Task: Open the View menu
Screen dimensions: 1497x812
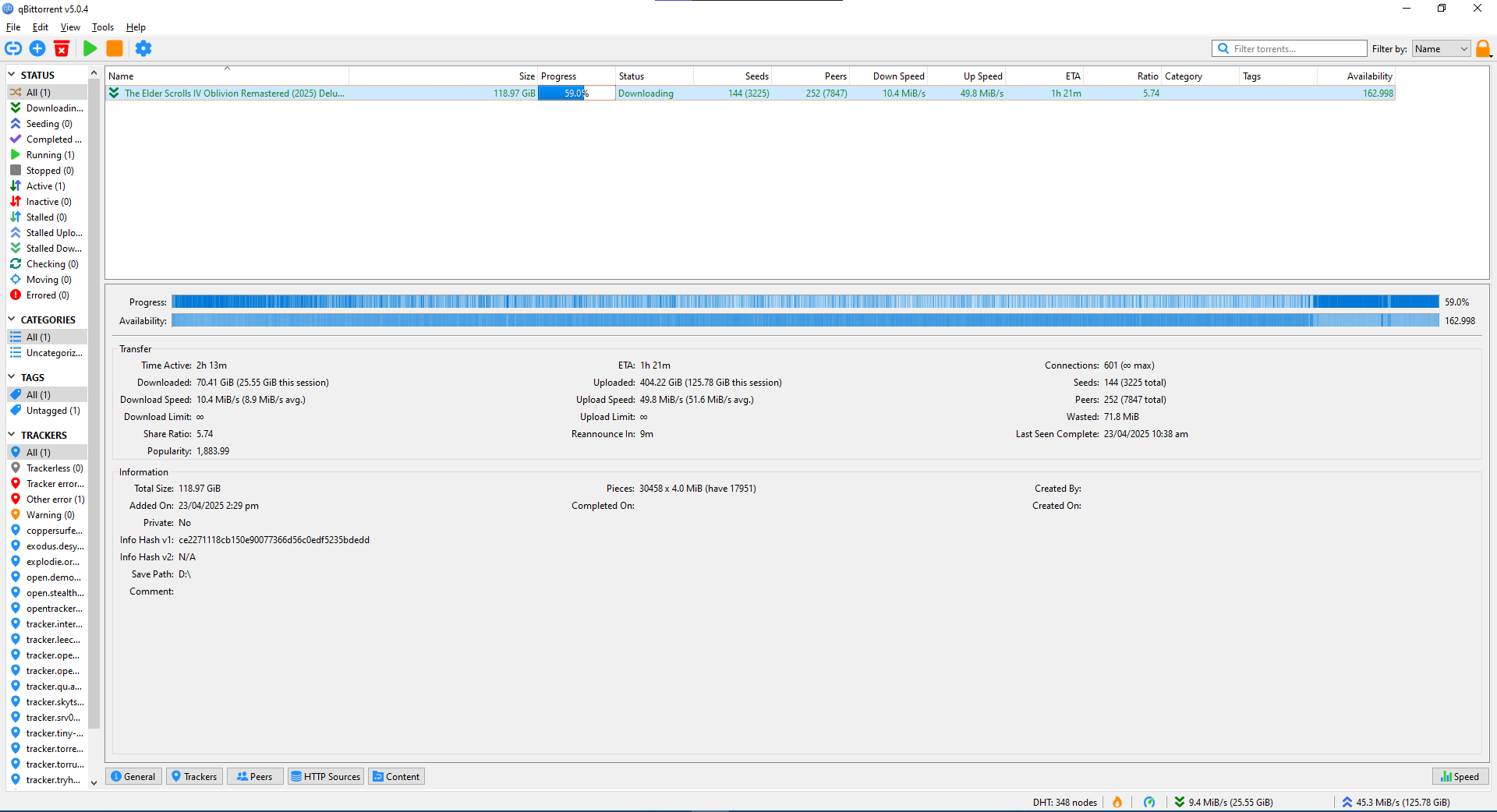Action: pyautogui.click(x=70, y=27)
